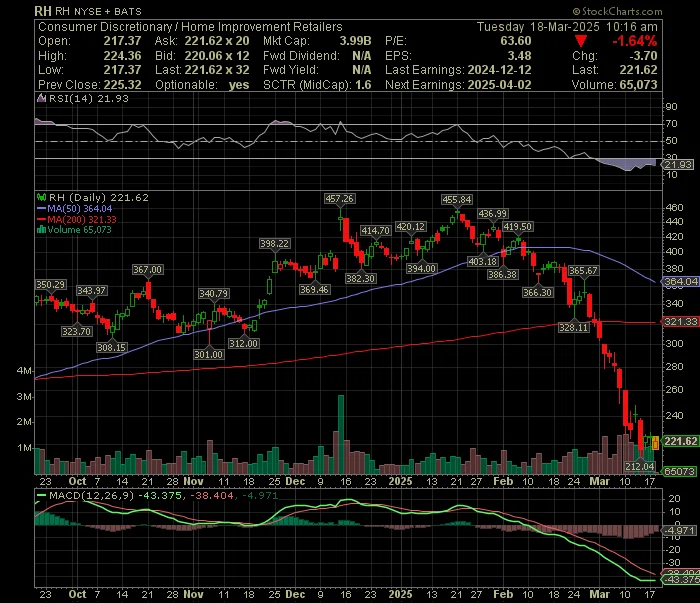Click the 212.04 lowest price label
The height and width of the screenshot is (603, 700).
coord(640,466)
